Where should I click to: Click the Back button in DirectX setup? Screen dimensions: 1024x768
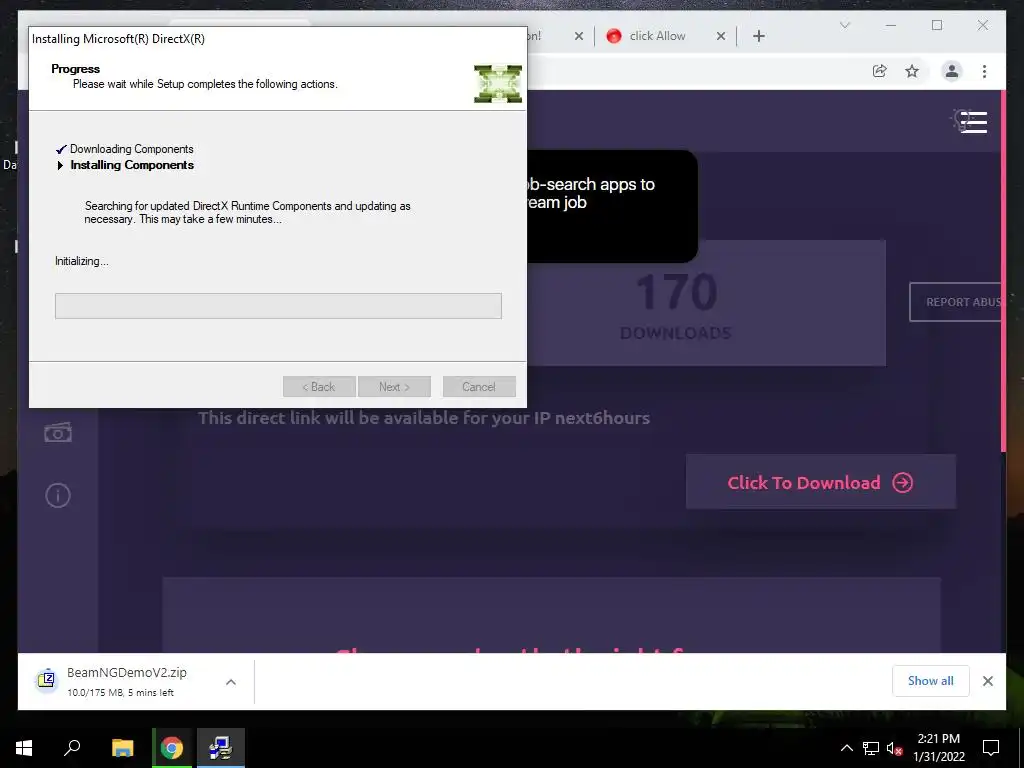[319, 387]
